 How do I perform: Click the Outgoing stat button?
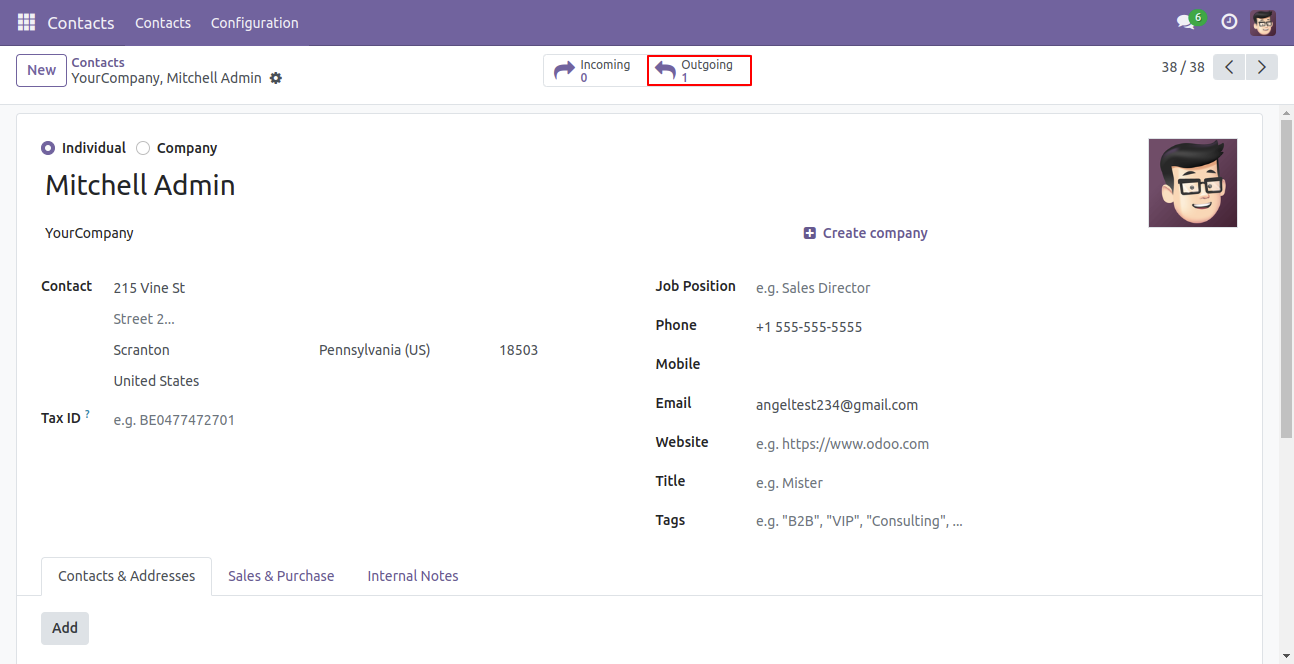click(x=699, y=70)
